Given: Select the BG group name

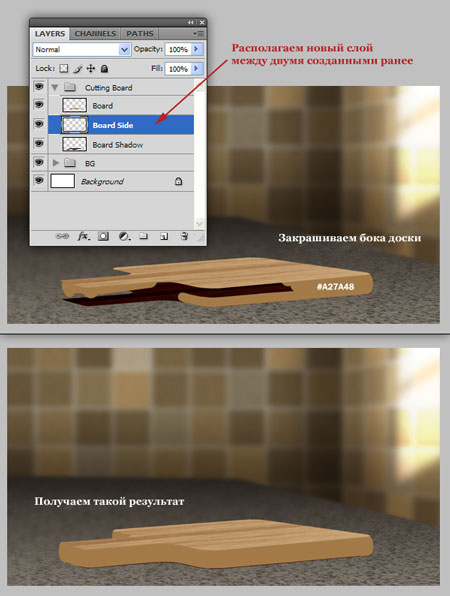Looking at the screenshot, I should pyautogui.click(x=90, y=163).
